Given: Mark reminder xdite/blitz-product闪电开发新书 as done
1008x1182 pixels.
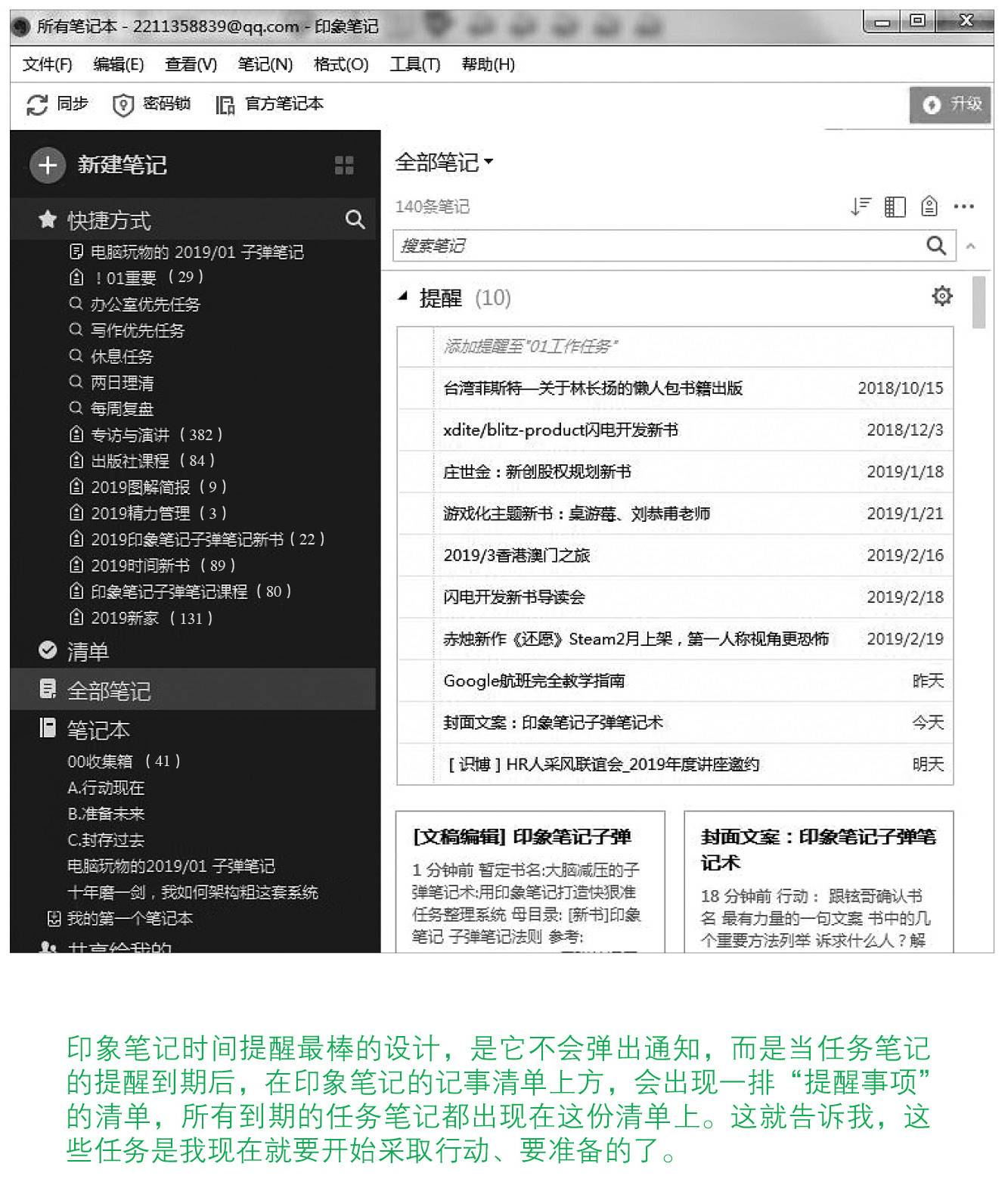Looking at the screenshot, I should pyautogui.click(x=416, y=430).
